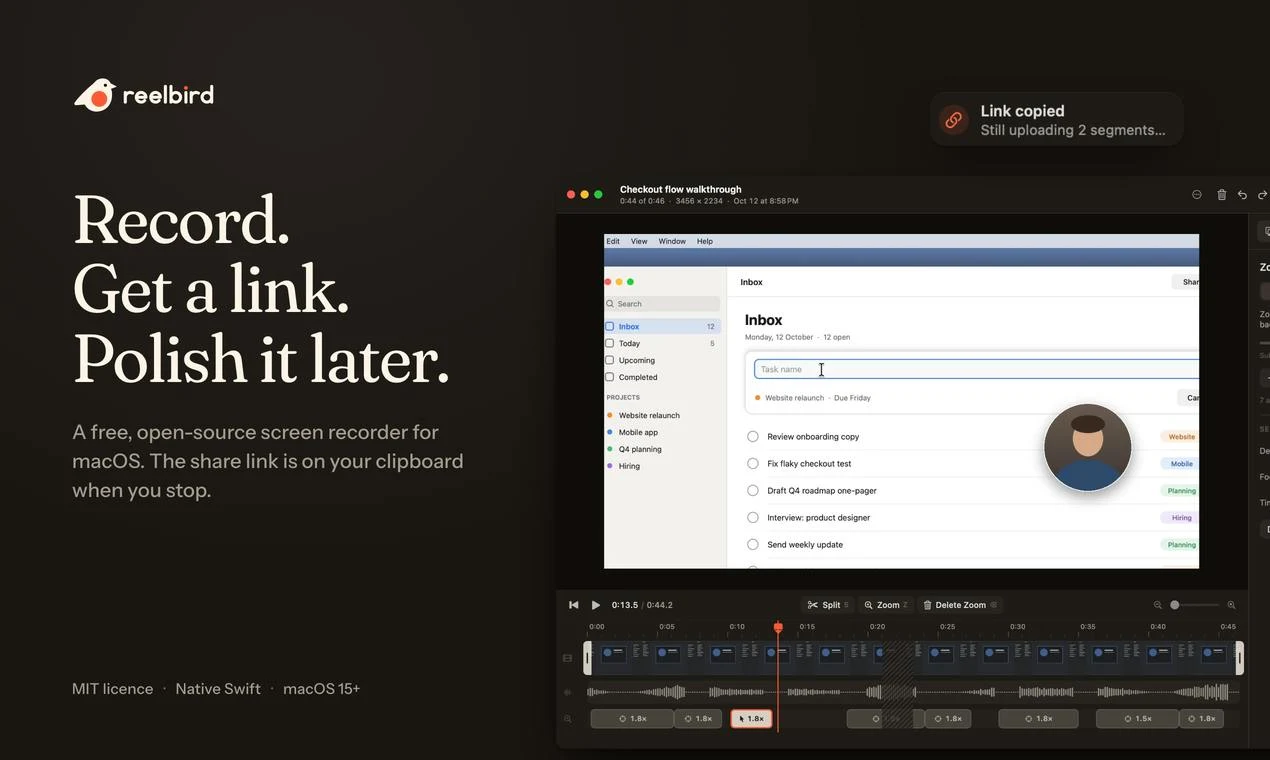The height and width of the screenshot is (760, 1270).
Task: Click the link icon in the Link copied toast
Action: tap(954, 120)
